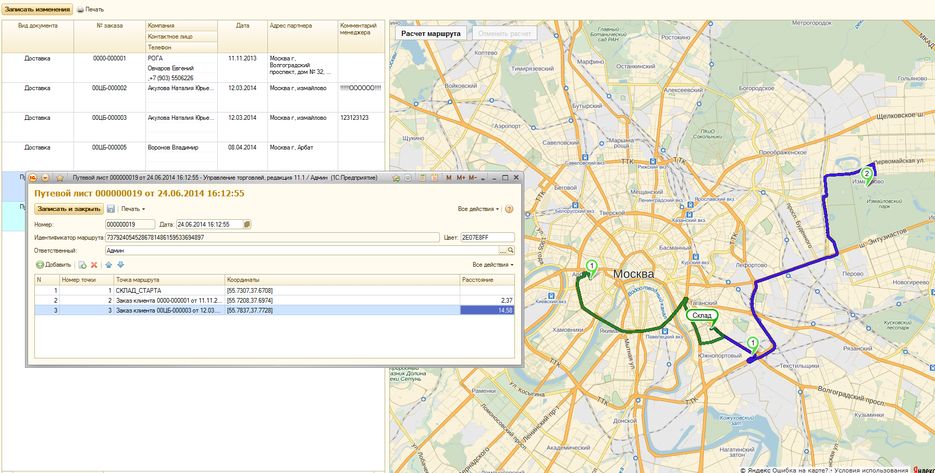Click the Цвет field containing 2E07E8FF
The width and height of the screenshot is (935, 473).
(x=487, y=237)
